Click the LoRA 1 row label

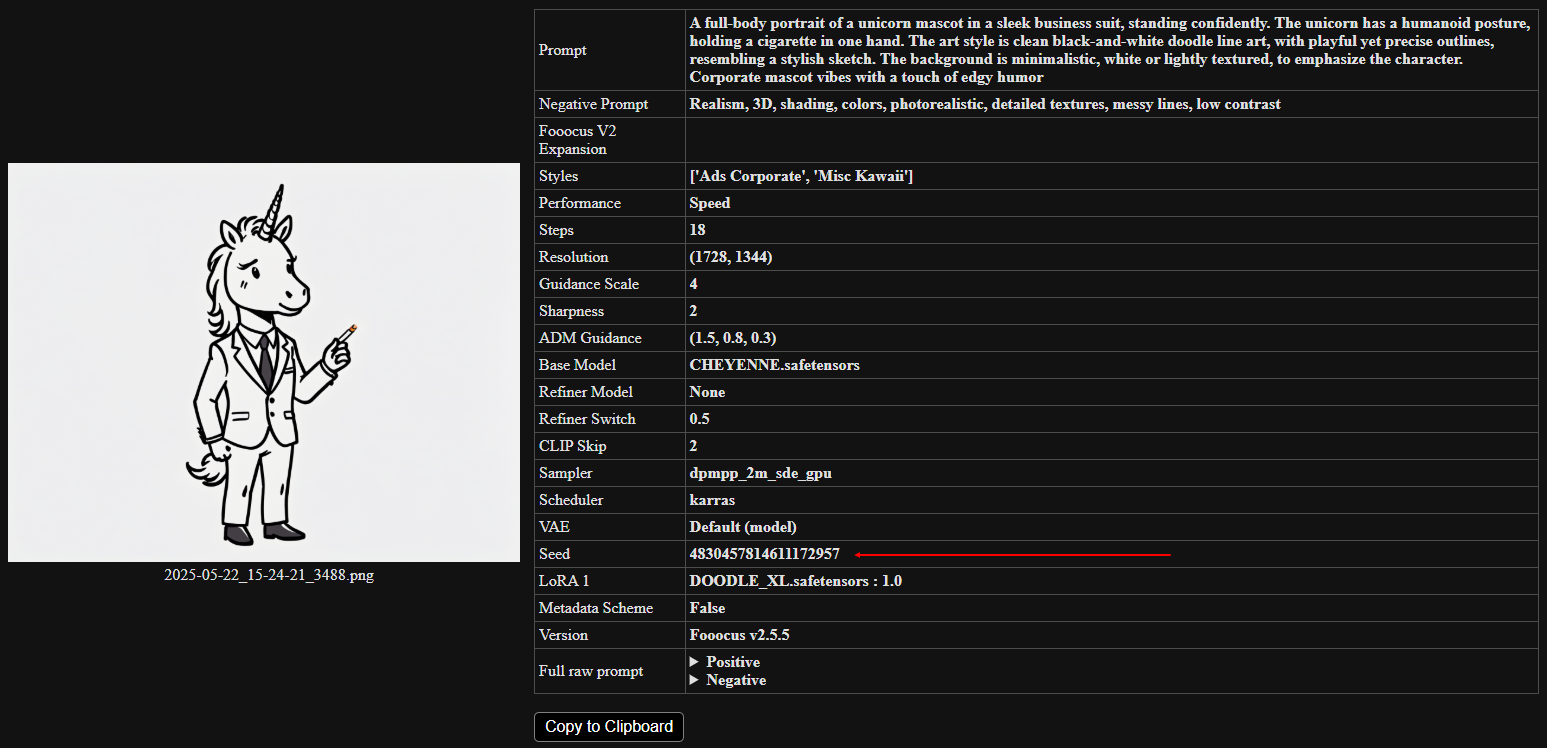pos(565,581)
